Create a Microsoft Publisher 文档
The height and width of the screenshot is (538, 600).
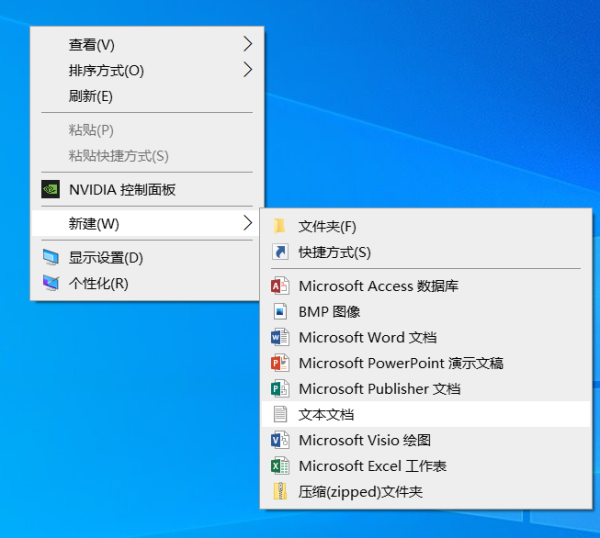click(426, 388)
